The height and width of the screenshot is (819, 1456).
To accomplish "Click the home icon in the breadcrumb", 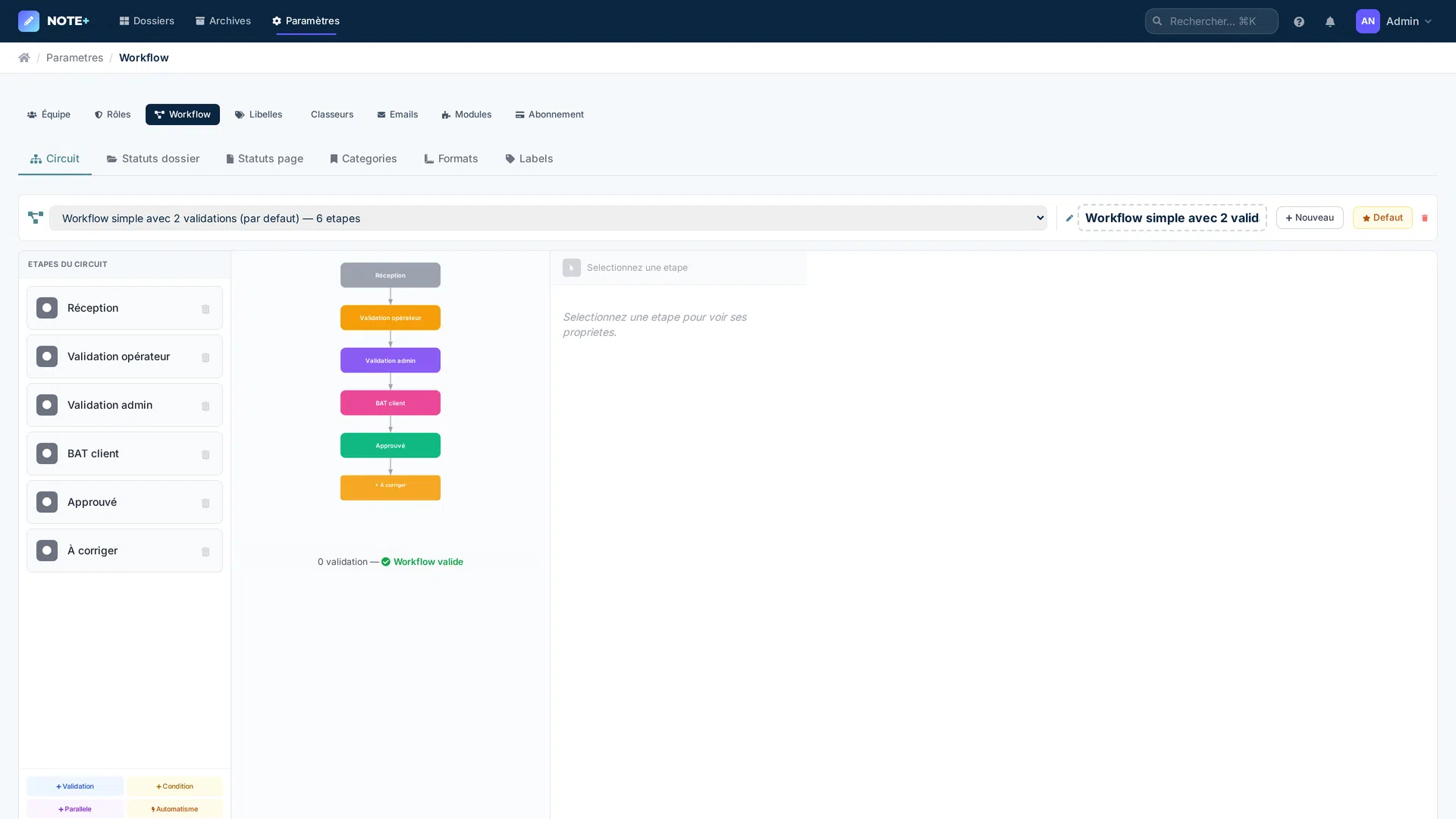I will (24, 57).
